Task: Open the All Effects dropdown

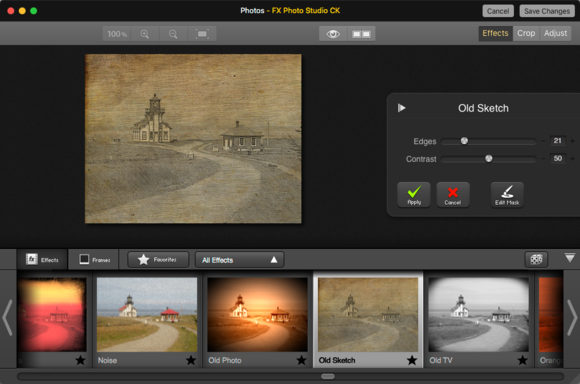Action: [x=239, y=260]
